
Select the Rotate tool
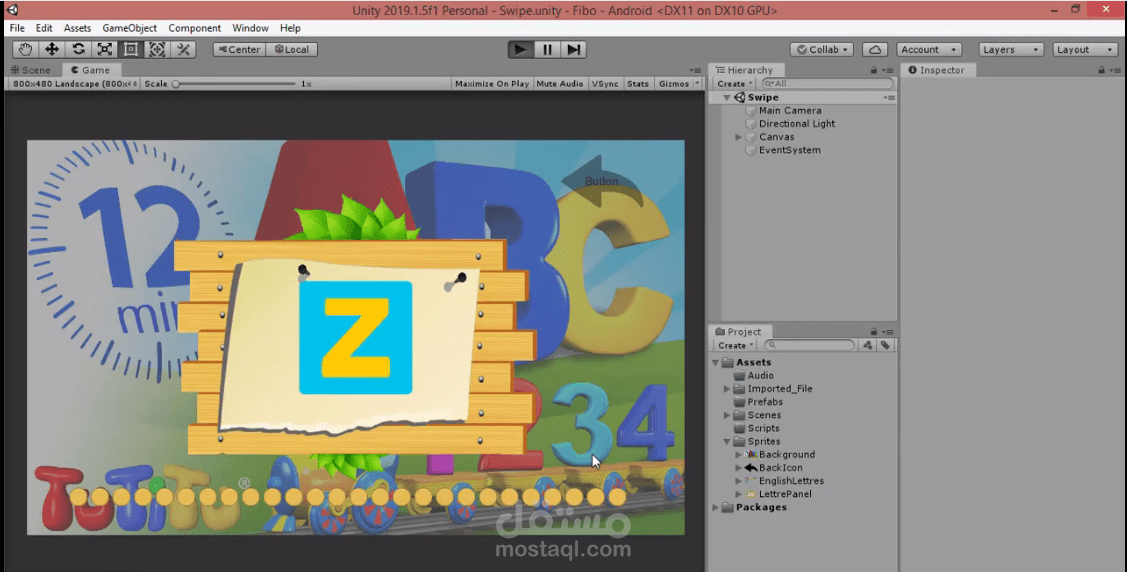point(78,50)
